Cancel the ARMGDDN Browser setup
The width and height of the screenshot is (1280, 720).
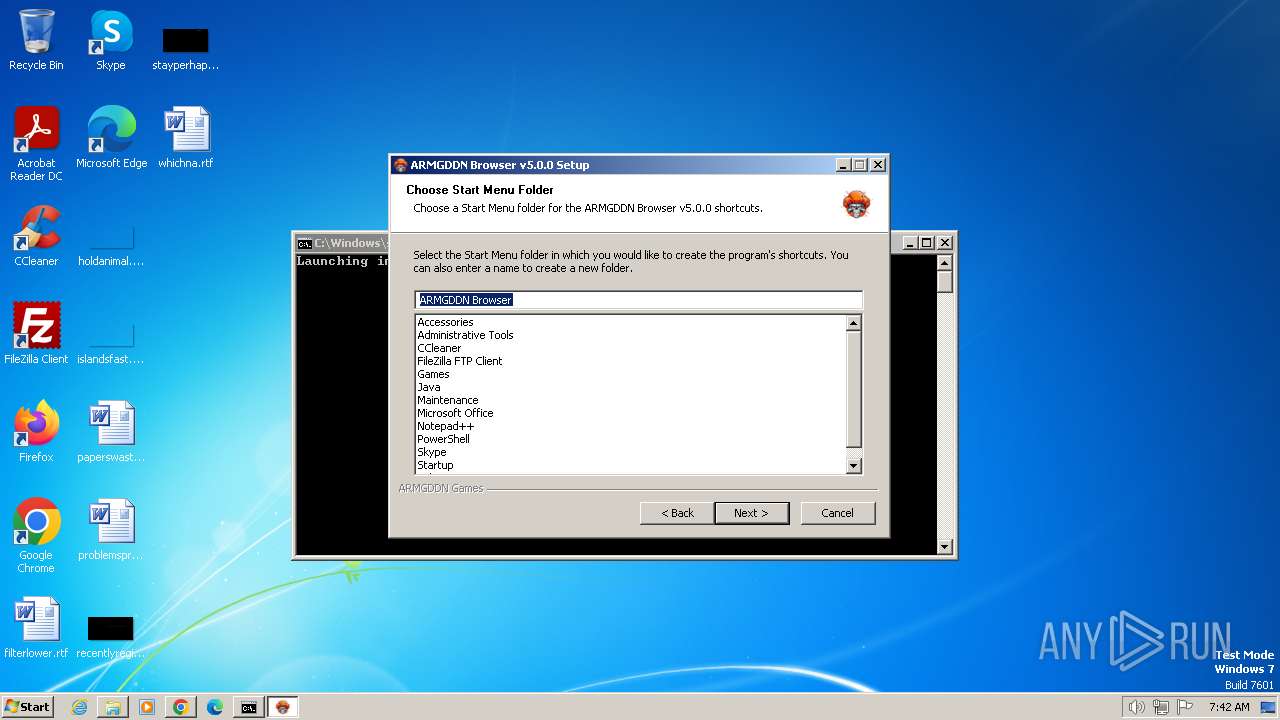pos(837,513)
